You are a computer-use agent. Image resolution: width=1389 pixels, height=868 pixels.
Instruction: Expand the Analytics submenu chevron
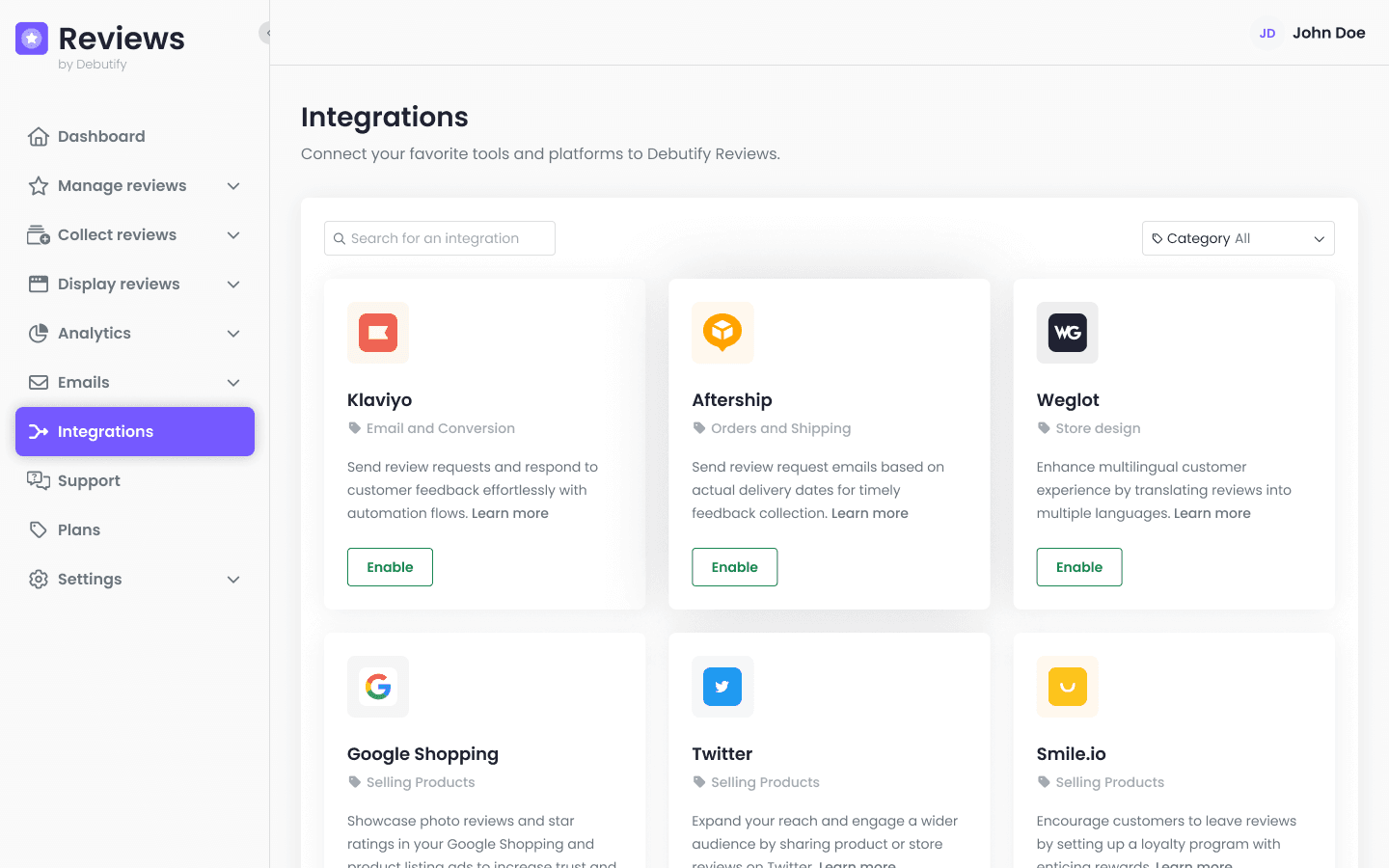click(233, 334)
